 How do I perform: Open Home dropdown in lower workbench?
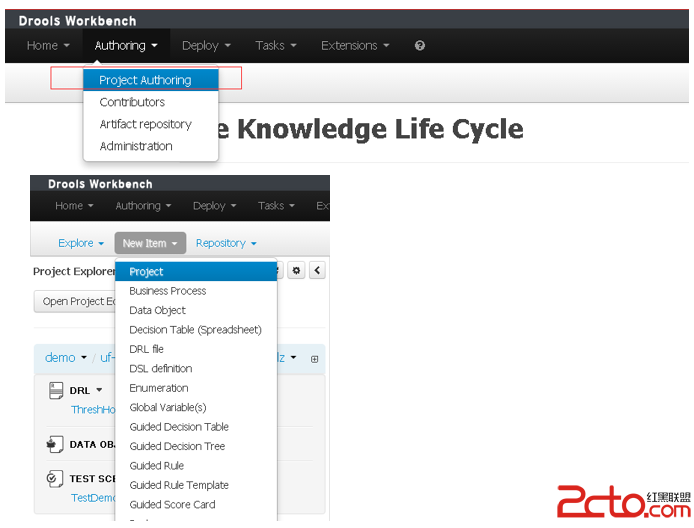coord(74,206)
